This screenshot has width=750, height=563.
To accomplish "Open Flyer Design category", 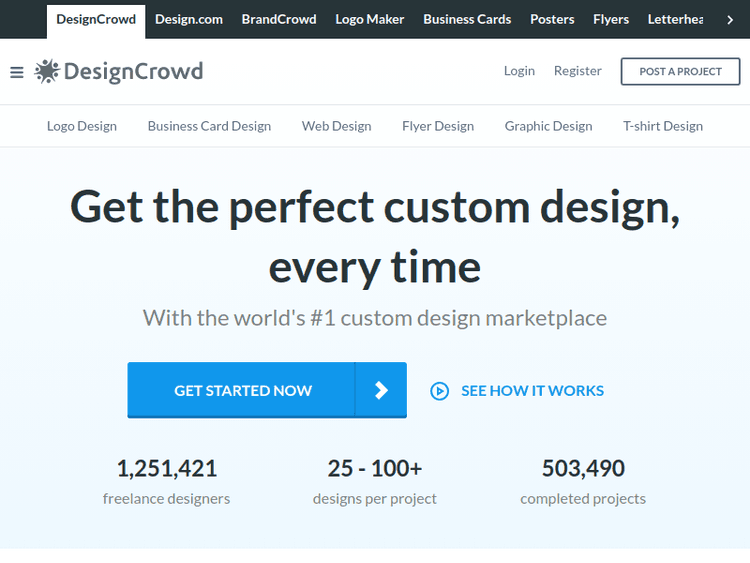I will click(438, 126).
